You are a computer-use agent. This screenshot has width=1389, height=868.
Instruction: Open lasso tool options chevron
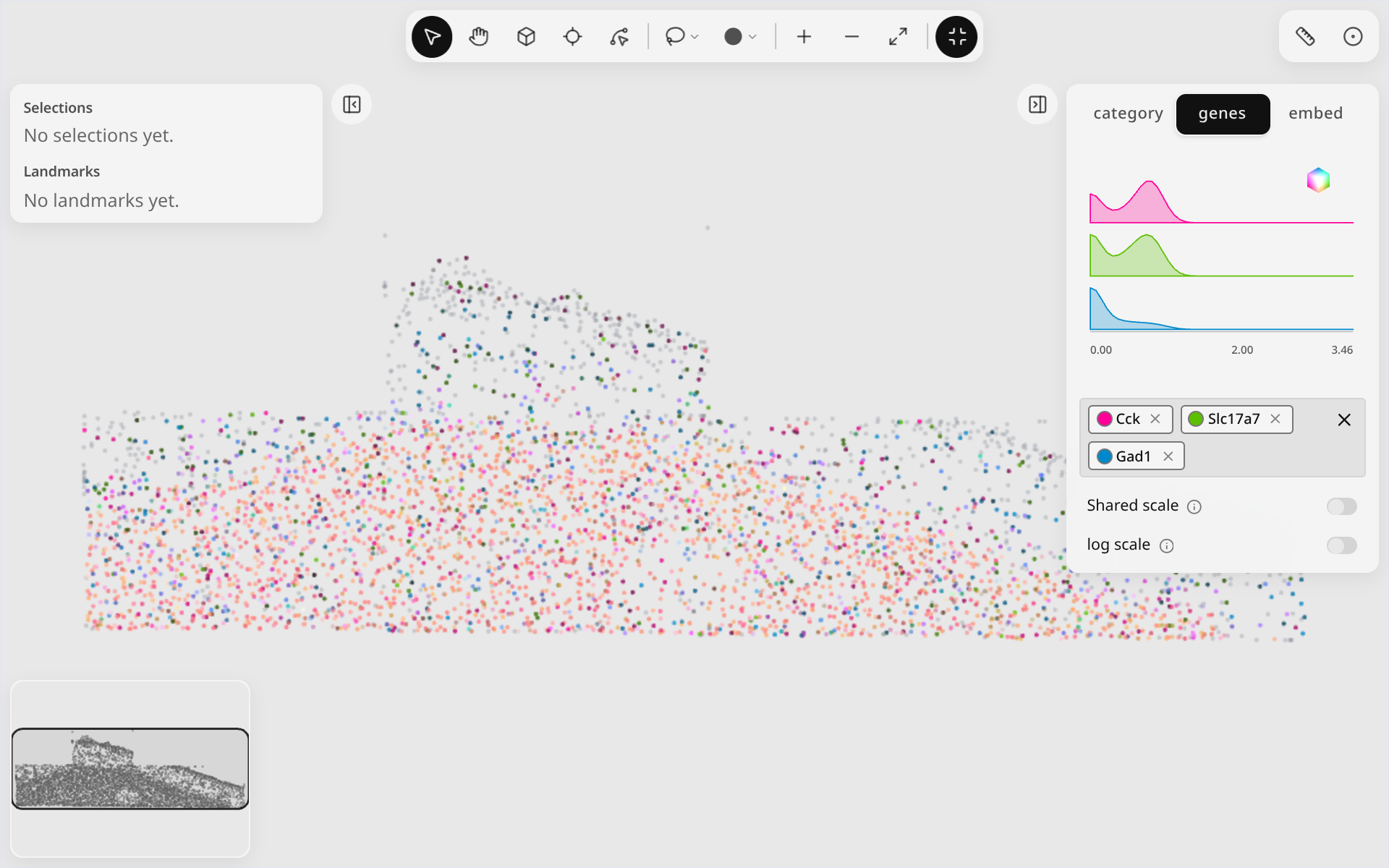tap(695, 37)
